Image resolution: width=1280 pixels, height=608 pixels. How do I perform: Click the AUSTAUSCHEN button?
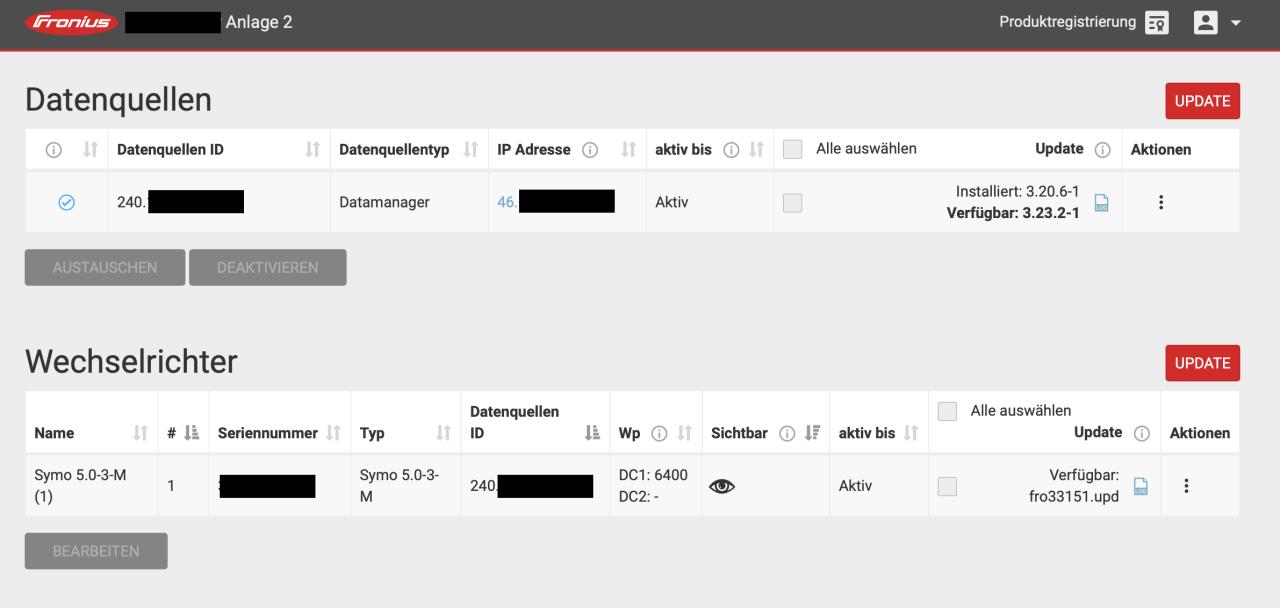tap(105, 268)
